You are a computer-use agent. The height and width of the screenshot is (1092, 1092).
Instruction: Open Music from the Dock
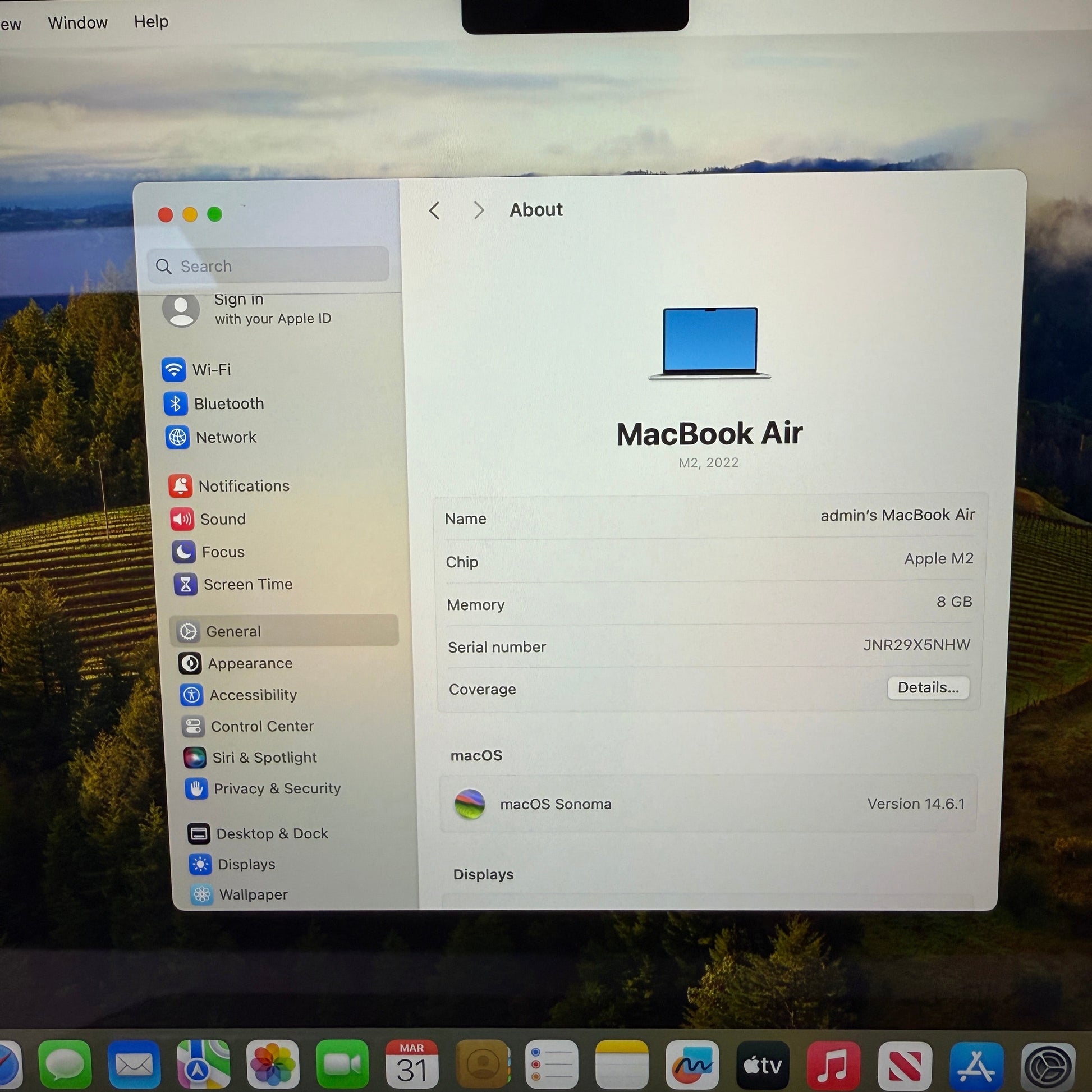[834, 1065]
